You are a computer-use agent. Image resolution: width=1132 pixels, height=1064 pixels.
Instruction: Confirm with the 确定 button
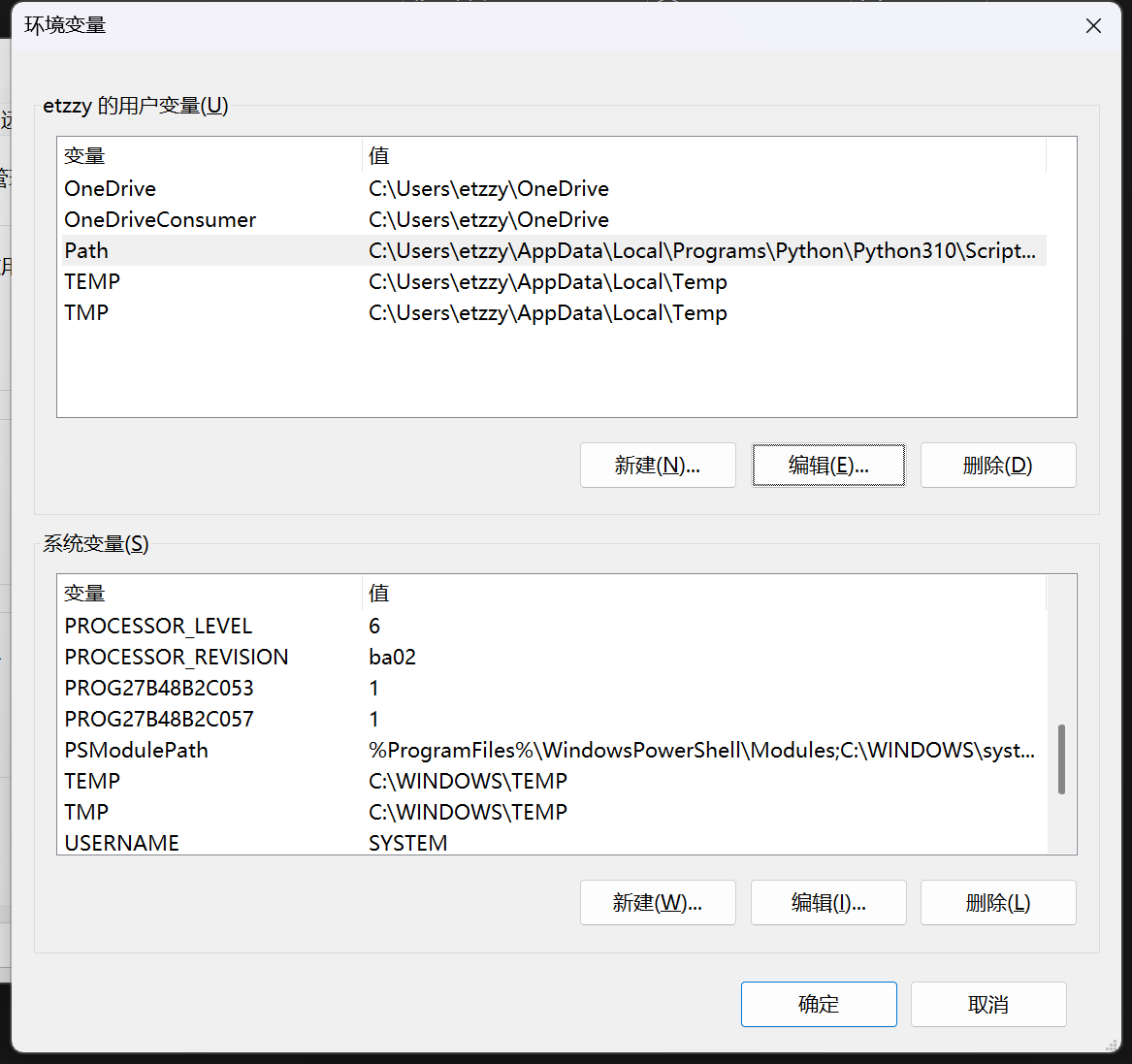point(819,1003)
